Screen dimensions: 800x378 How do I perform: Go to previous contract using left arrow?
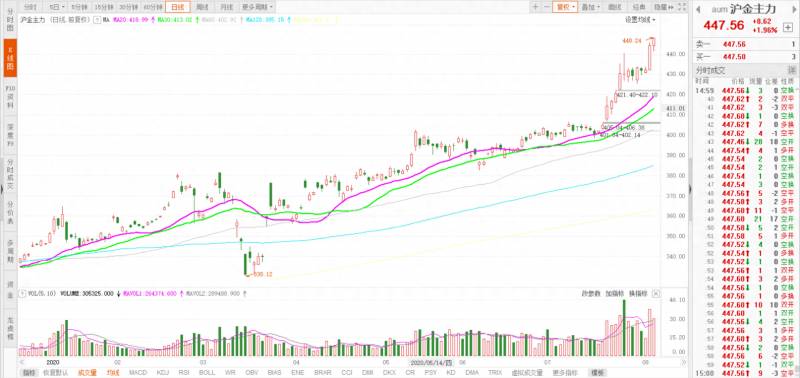point(697,10)
